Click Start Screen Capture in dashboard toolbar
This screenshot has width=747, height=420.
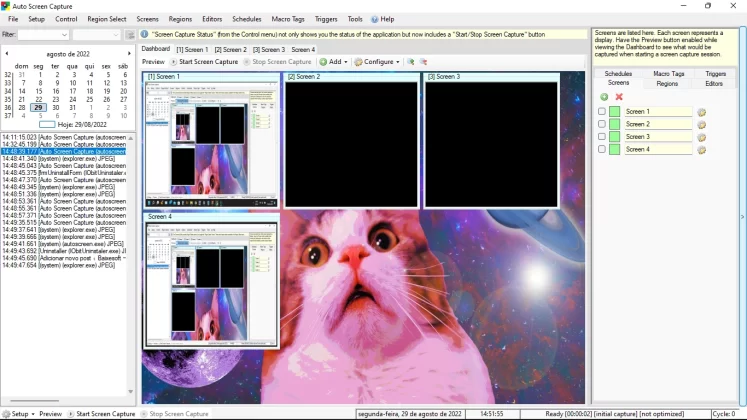click(203, 62)
